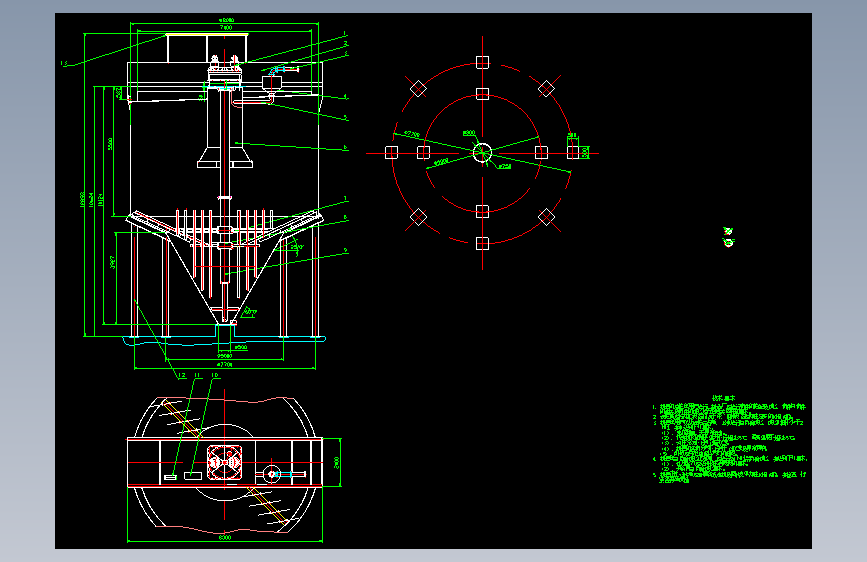This screenshot has height=562, width=867.
Task: Pick callout number 12 under elevation view
Action: click(182, 376)
